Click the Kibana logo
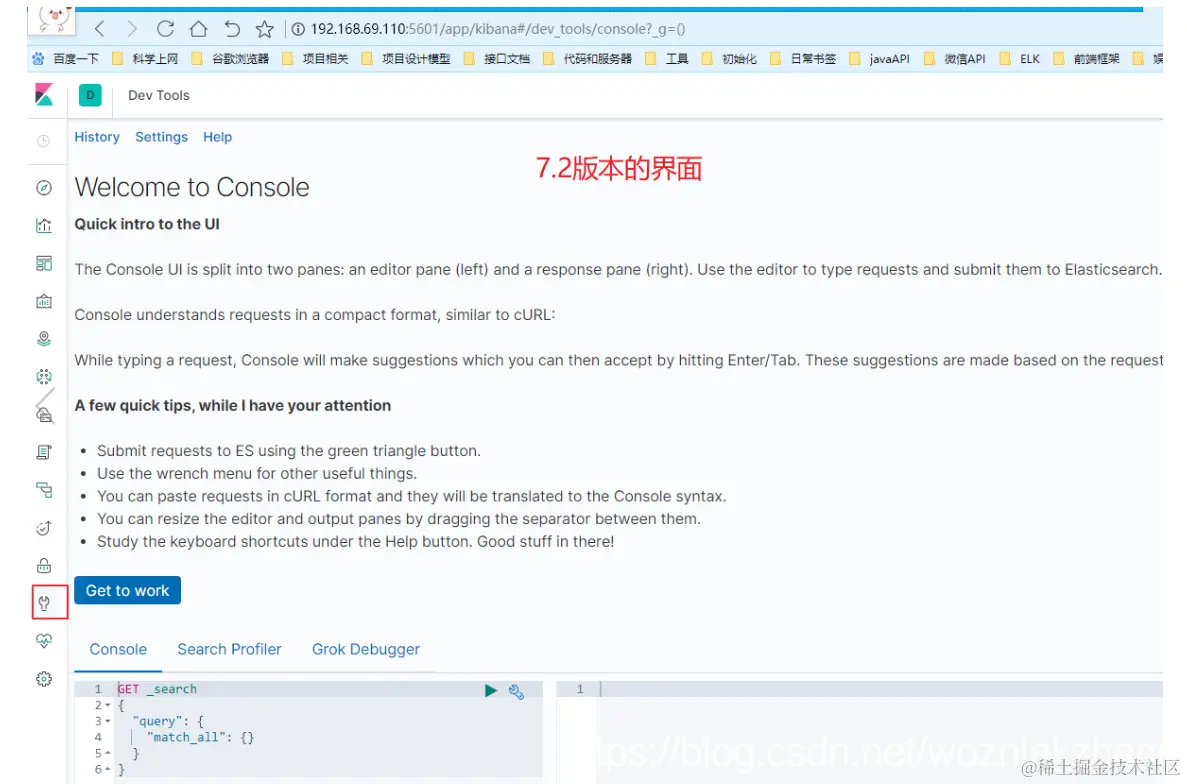The width and height of the screenshot is (1187, 784). (44, 95)
